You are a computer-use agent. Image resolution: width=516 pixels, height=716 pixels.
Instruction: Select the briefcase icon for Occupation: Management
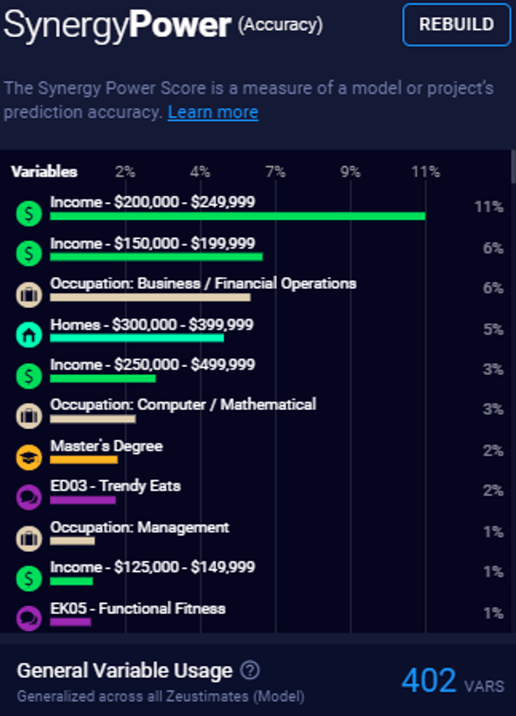click(29, 538)
